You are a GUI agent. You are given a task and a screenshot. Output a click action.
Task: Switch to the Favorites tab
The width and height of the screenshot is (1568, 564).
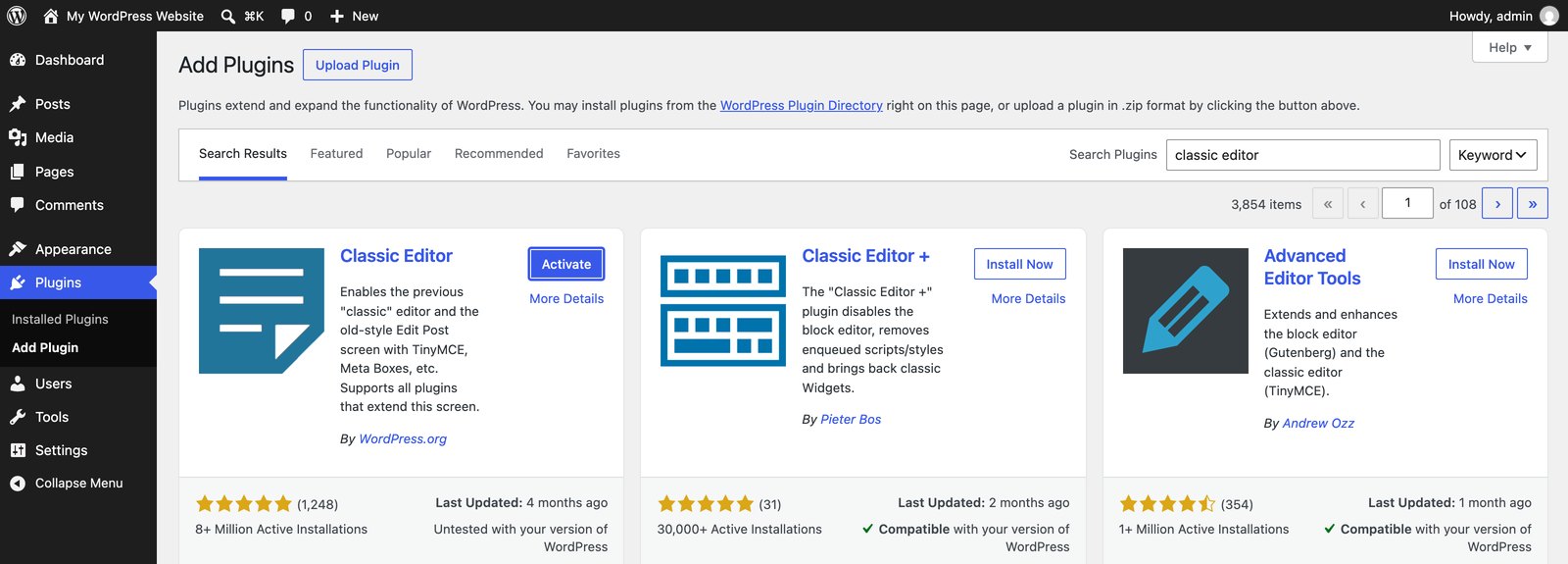coord(593,154)
